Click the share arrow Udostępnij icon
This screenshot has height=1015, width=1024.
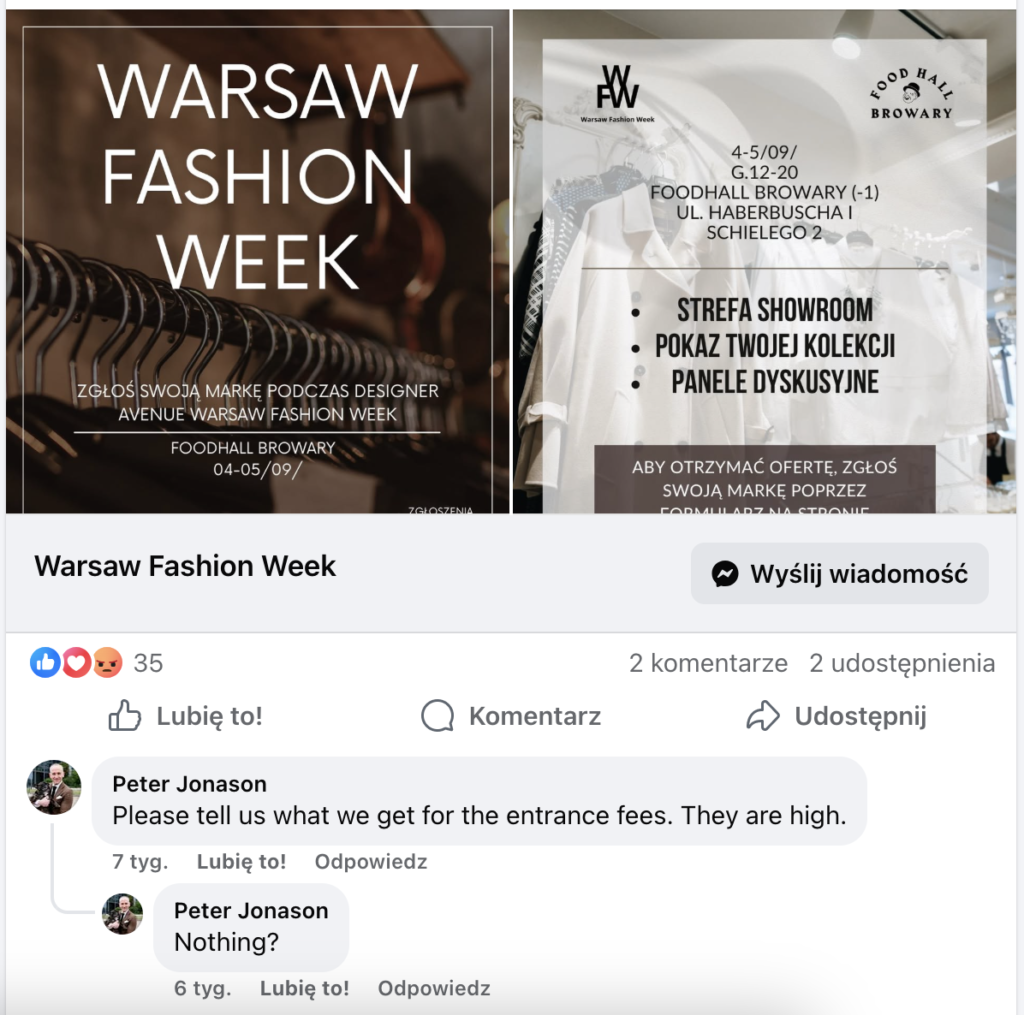point(763,716)
